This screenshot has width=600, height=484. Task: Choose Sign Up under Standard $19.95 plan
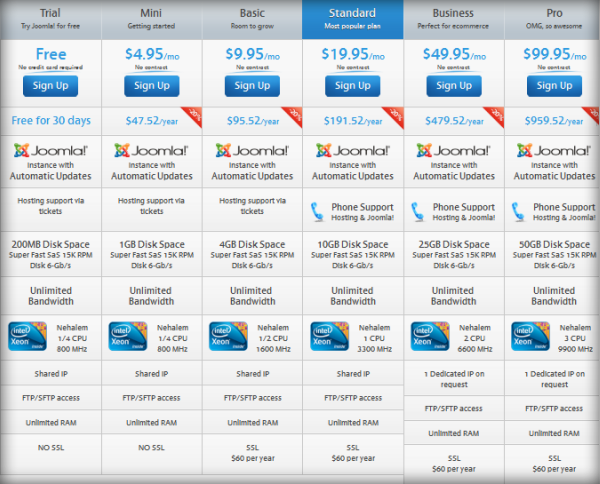tap(352, 86)
